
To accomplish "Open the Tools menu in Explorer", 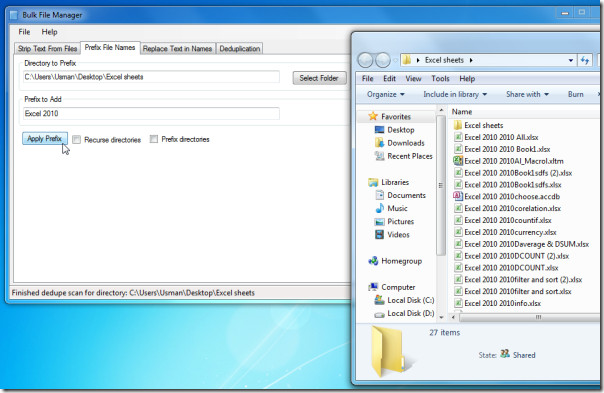I will [440, 79].
